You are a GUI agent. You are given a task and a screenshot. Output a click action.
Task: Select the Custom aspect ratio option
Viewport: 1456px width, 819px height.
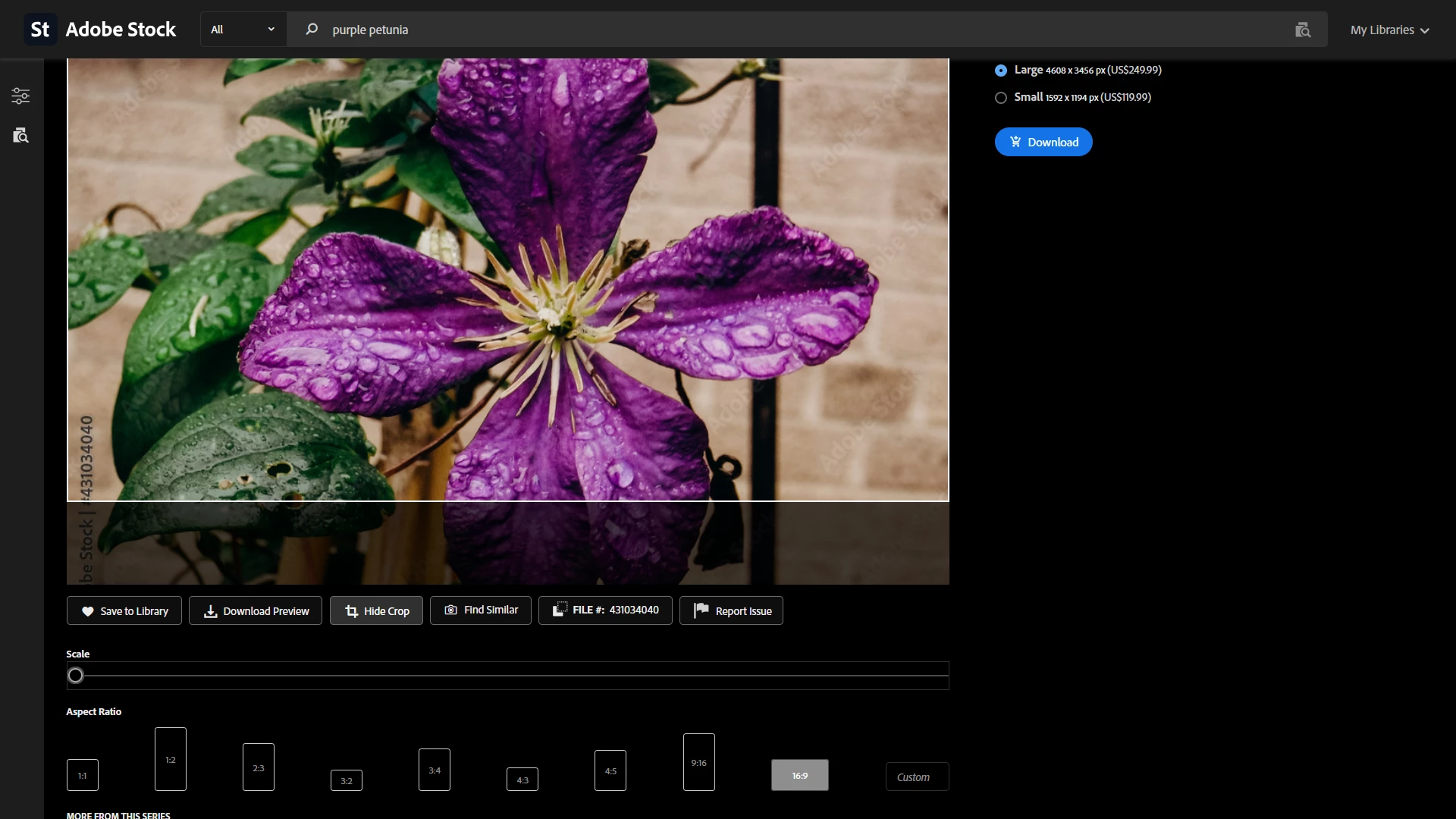(916, 777)
